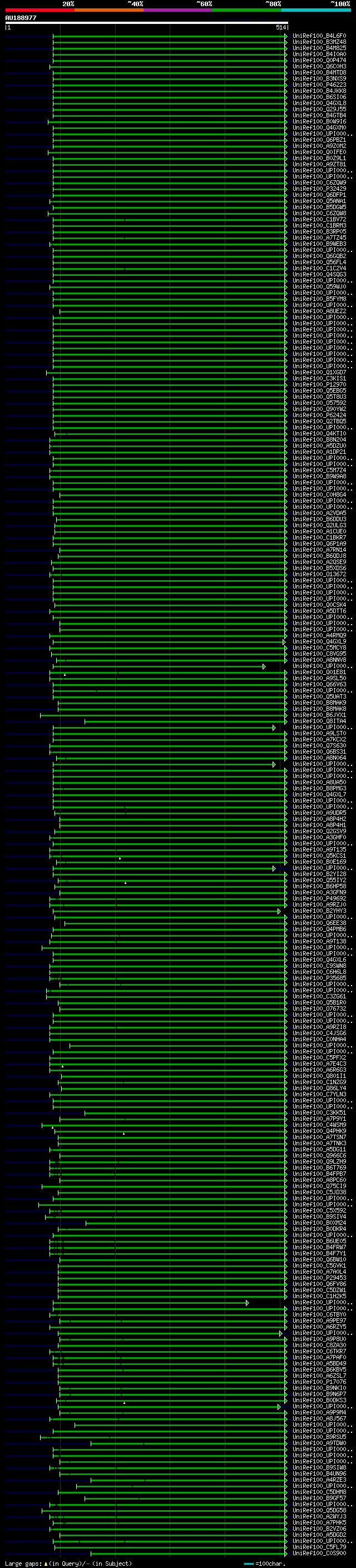The height and width of the screenshot is (1568, 356).
Task: Select hit label UniRef100_Q66V63
Action: [319, 684]
